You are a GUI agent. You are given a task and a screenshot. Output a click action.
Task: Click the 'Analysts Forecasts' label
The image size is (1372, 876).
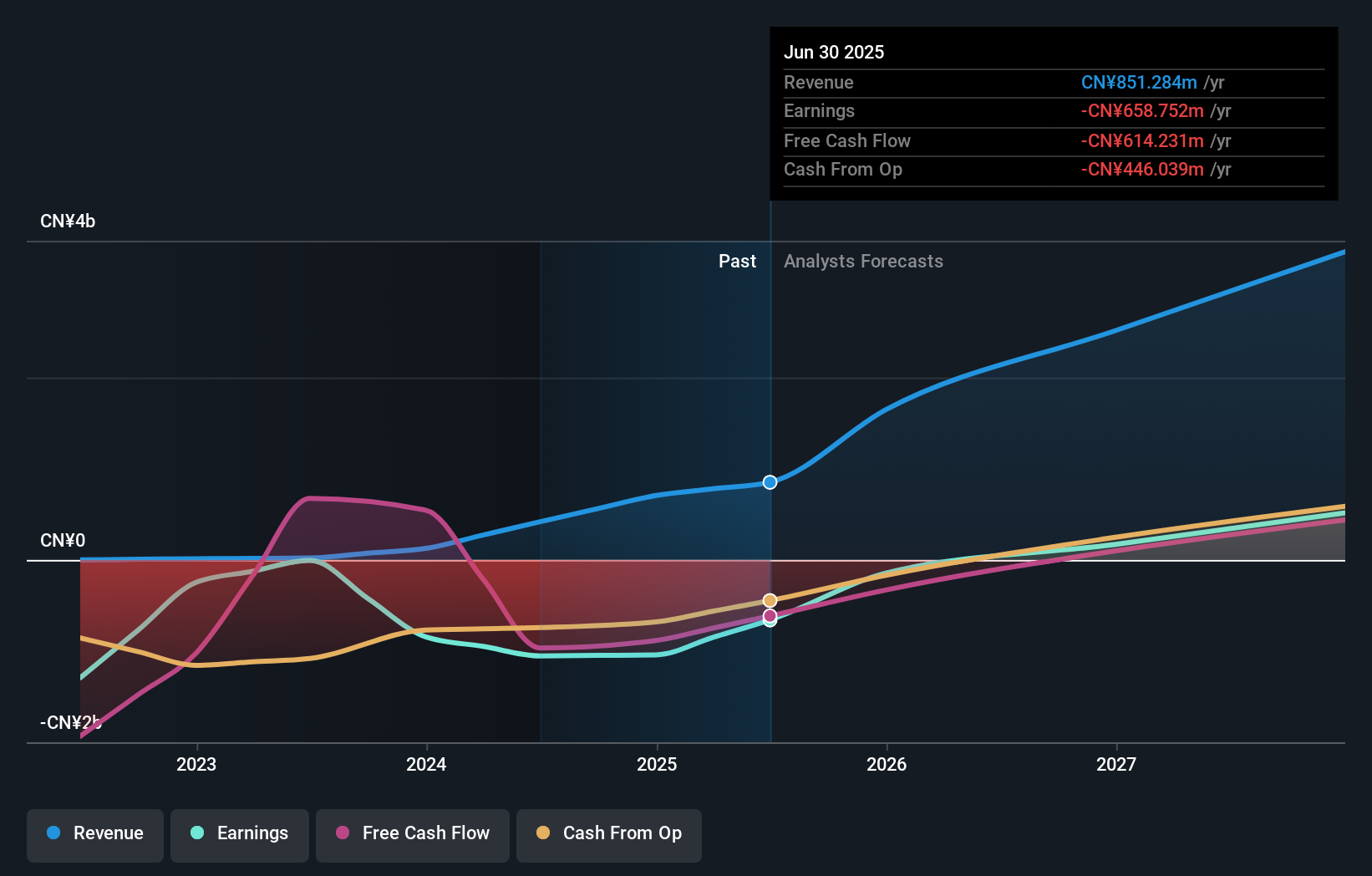pyautogui.click(x=863, y=262)
